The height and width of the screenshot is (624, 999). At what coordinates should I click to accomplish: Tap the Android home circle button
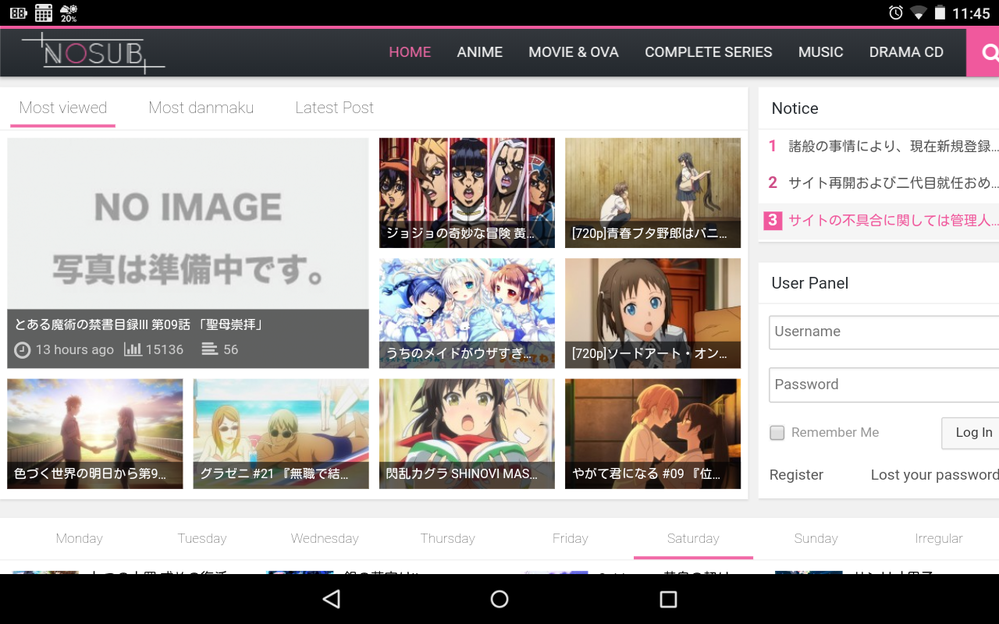click(499, 599)
